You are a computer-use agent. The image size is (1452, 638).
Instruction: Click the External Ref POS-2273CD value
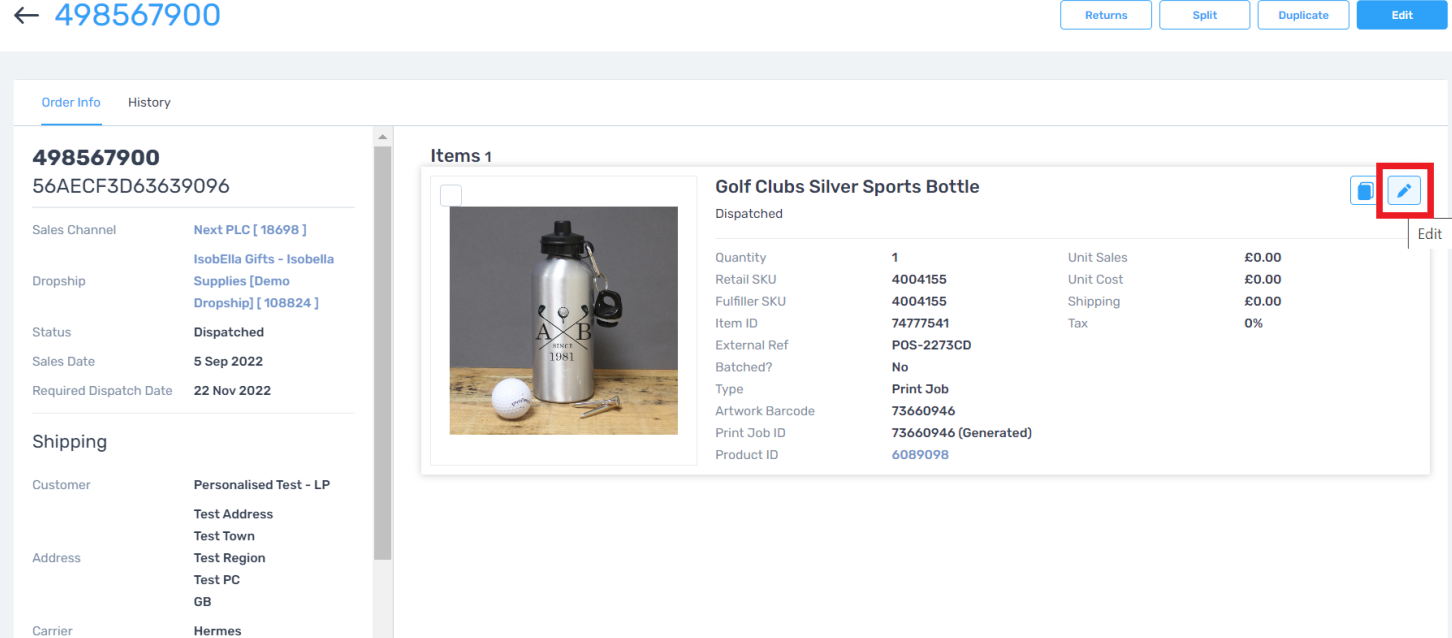click(931, 345)
